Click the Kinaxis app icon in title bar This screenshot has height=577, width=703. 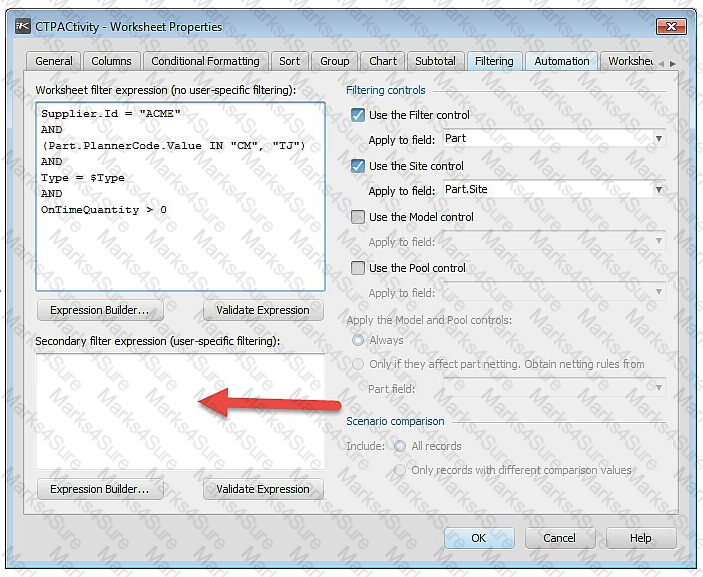click(x=23, y=26)
